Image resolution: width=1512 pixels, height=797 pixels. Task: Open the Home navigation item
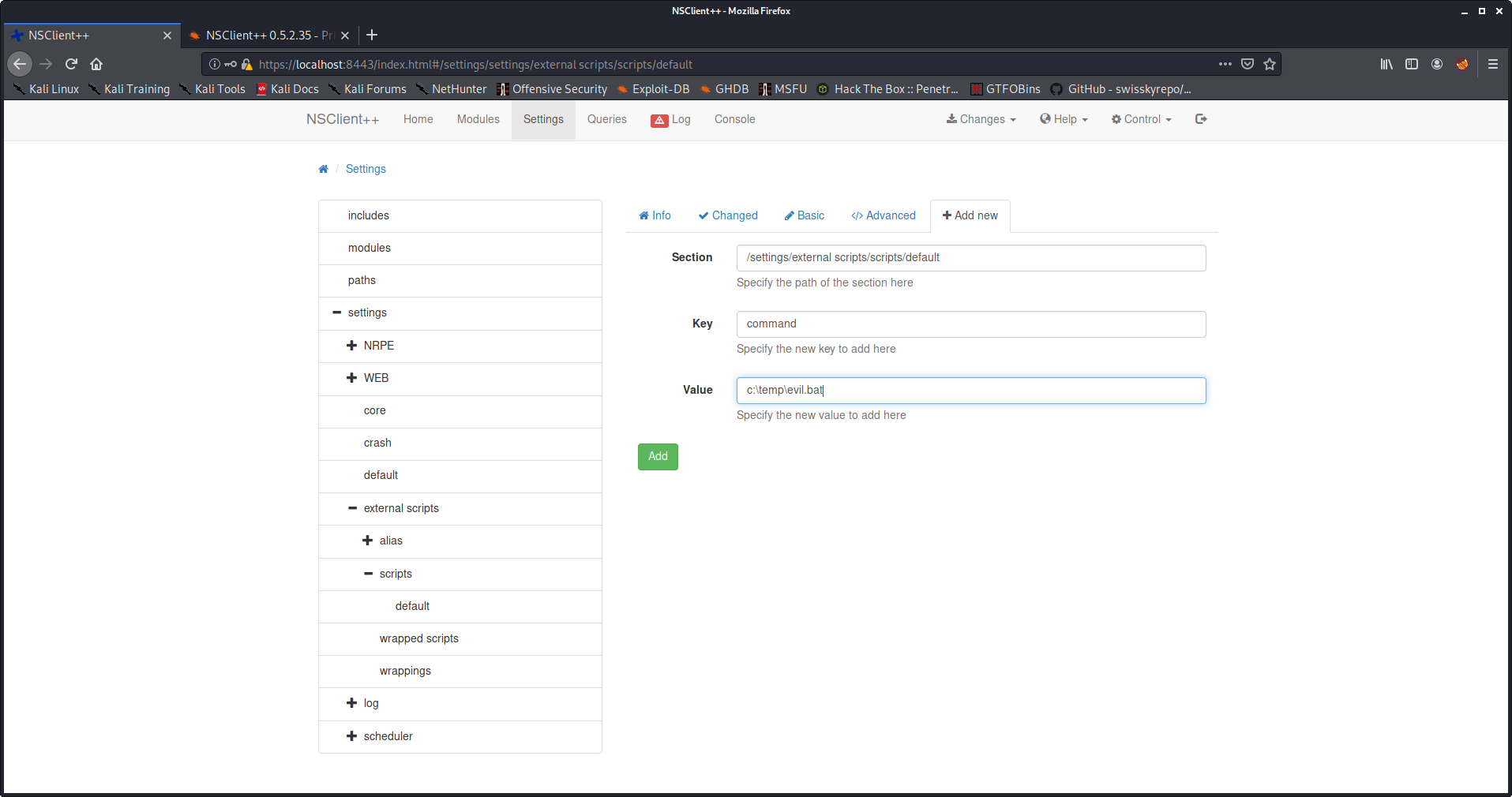click(418, 119)
